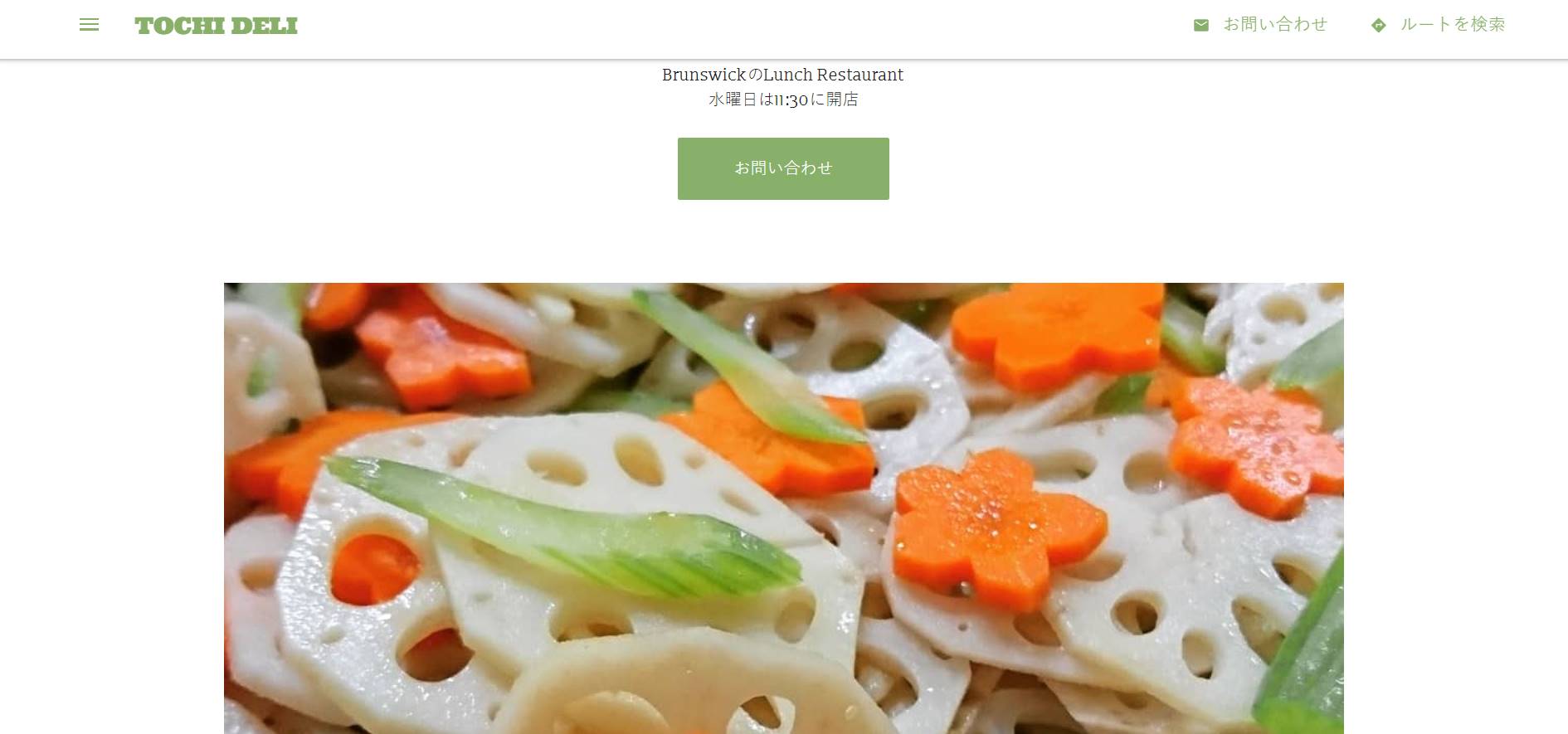Screen dimensions: 1568x734
Task: Go to the TOCHI DELI logo home link
Action: [216, 26]
